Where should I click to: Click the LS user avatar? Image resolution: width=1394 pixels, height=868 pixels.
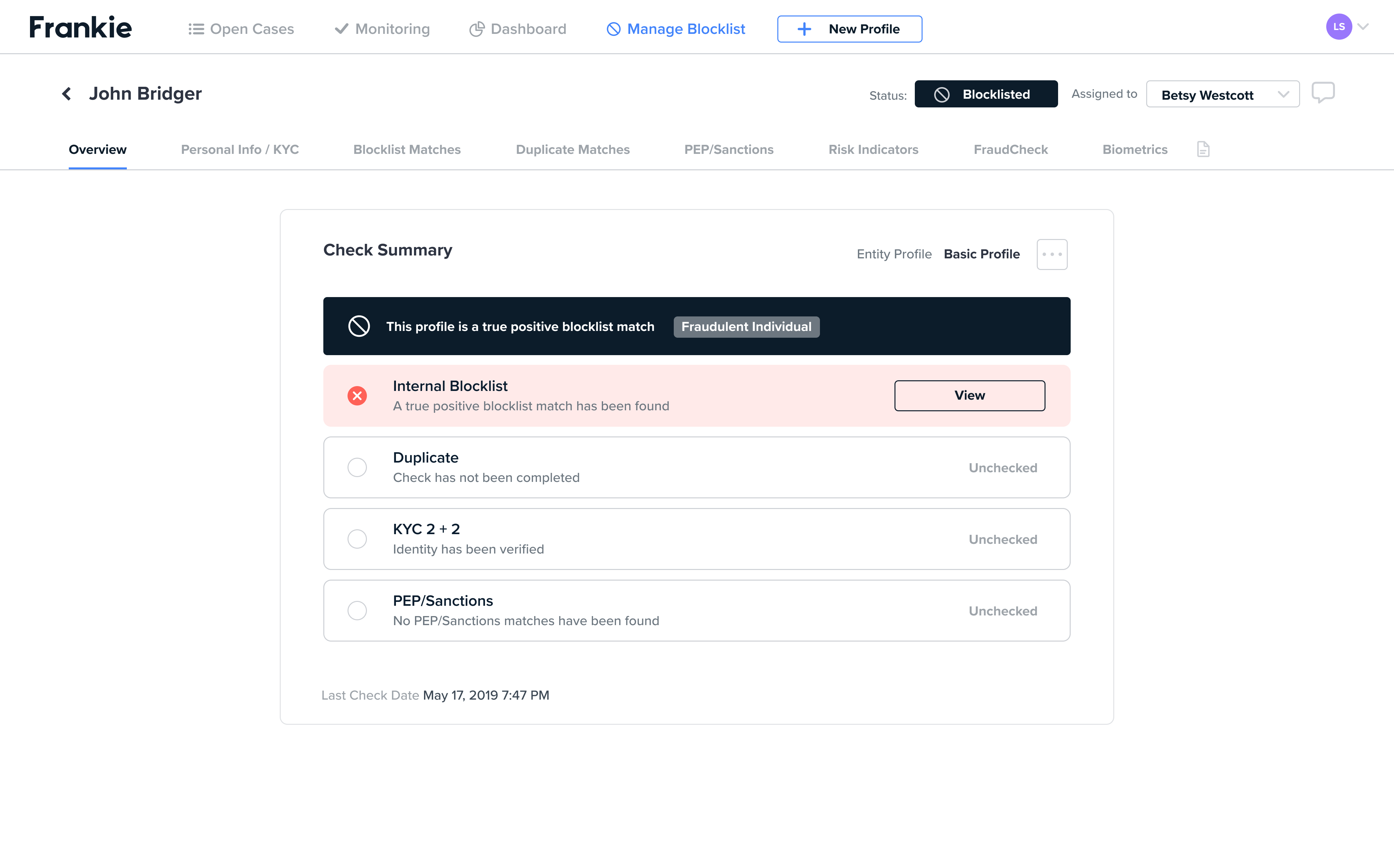pyautogui.click(x=1338, y=27)
